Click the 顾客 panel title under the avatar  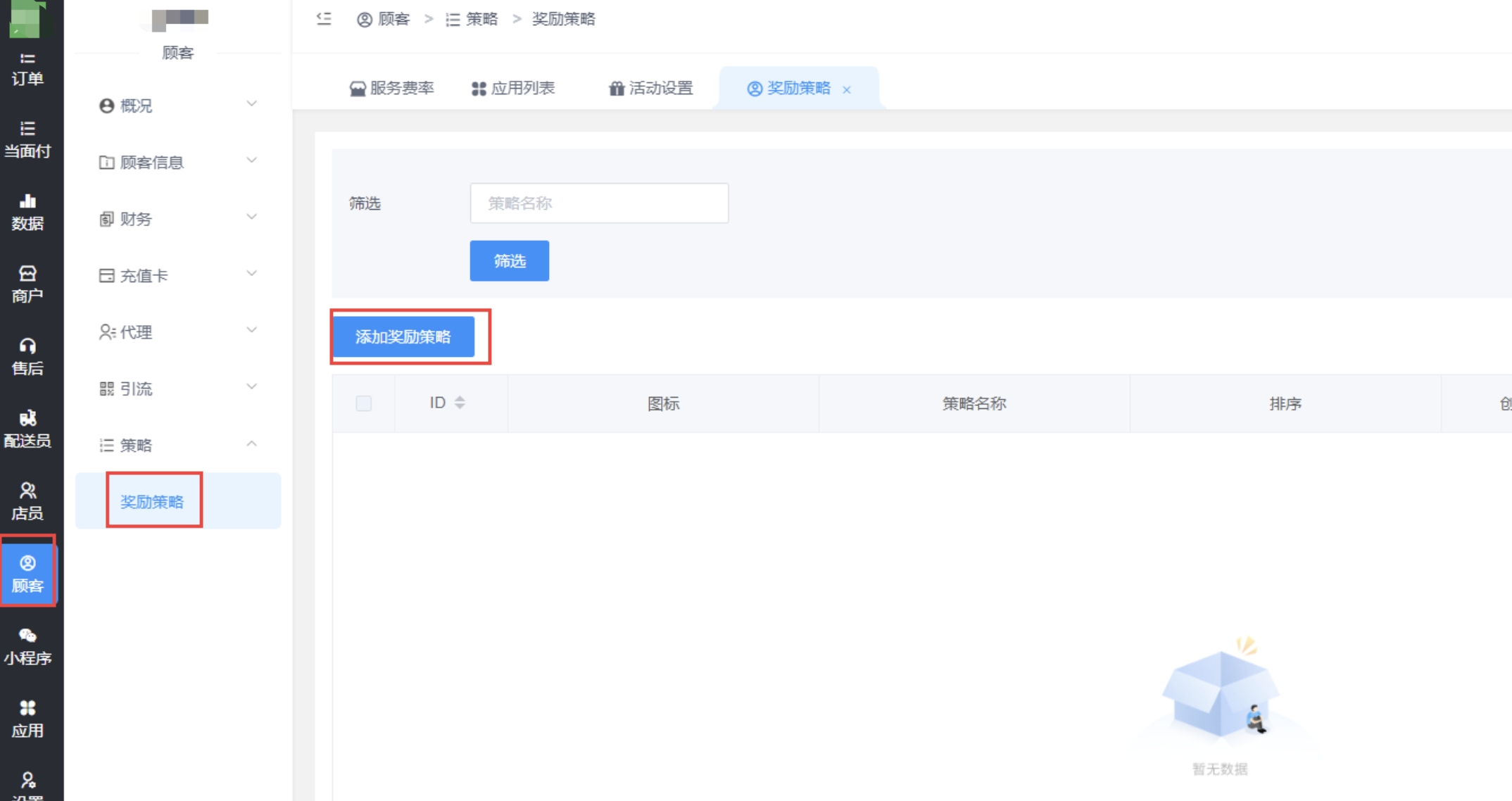(x=177, y=53)
